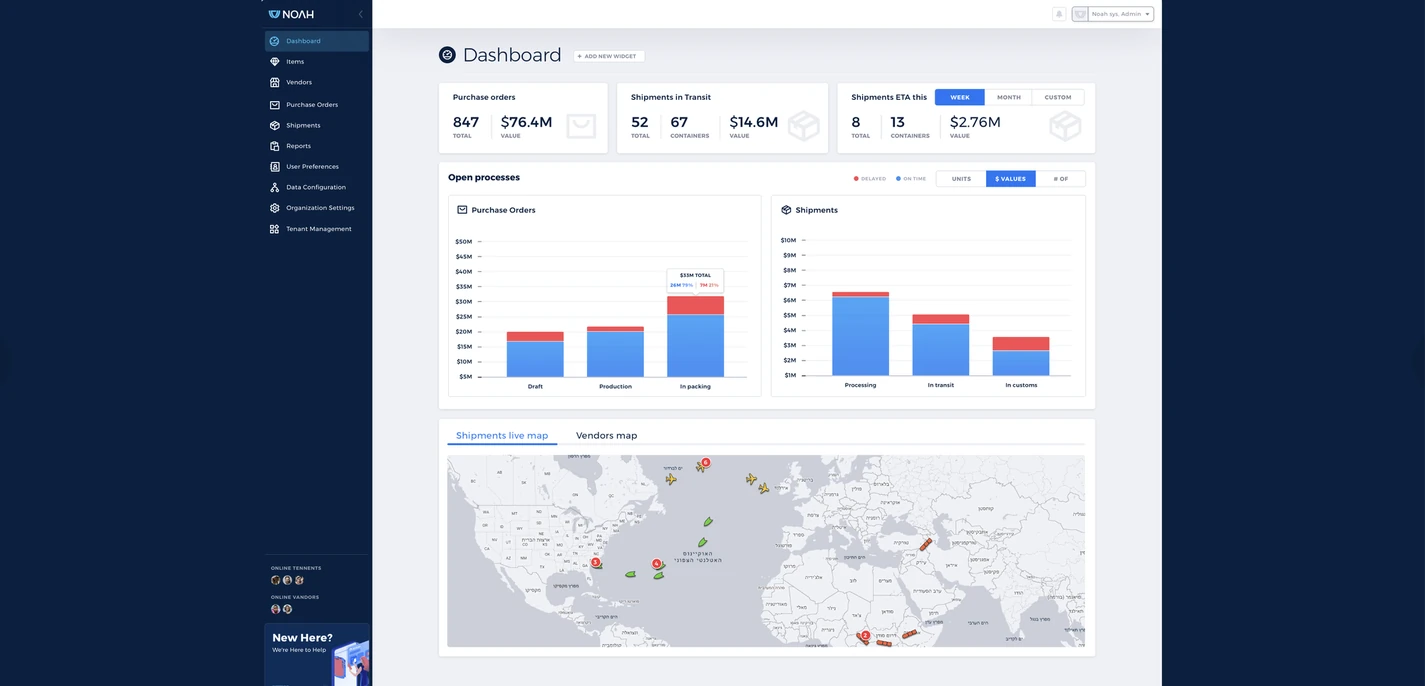The image size is (1425, 686).
Task: Go to Items in the sidebar
Action: coord(316,62)
